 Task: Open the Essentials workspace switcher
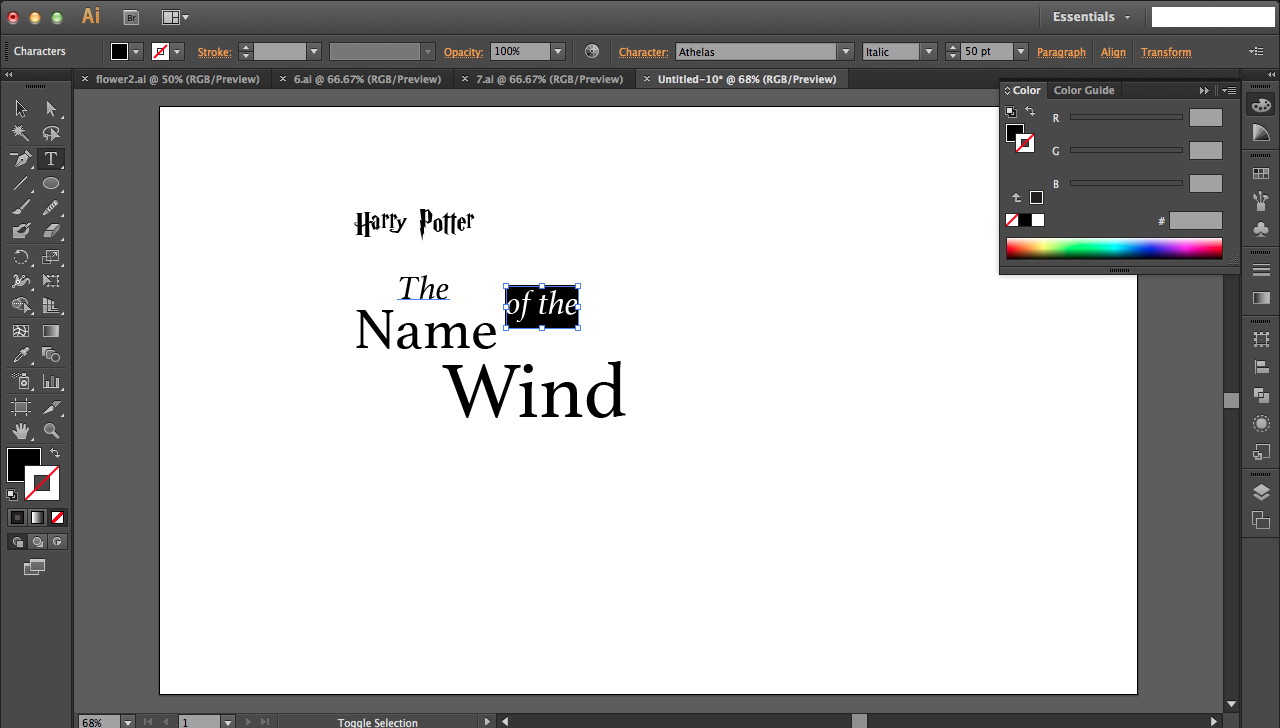click(x=1092, y=17)
